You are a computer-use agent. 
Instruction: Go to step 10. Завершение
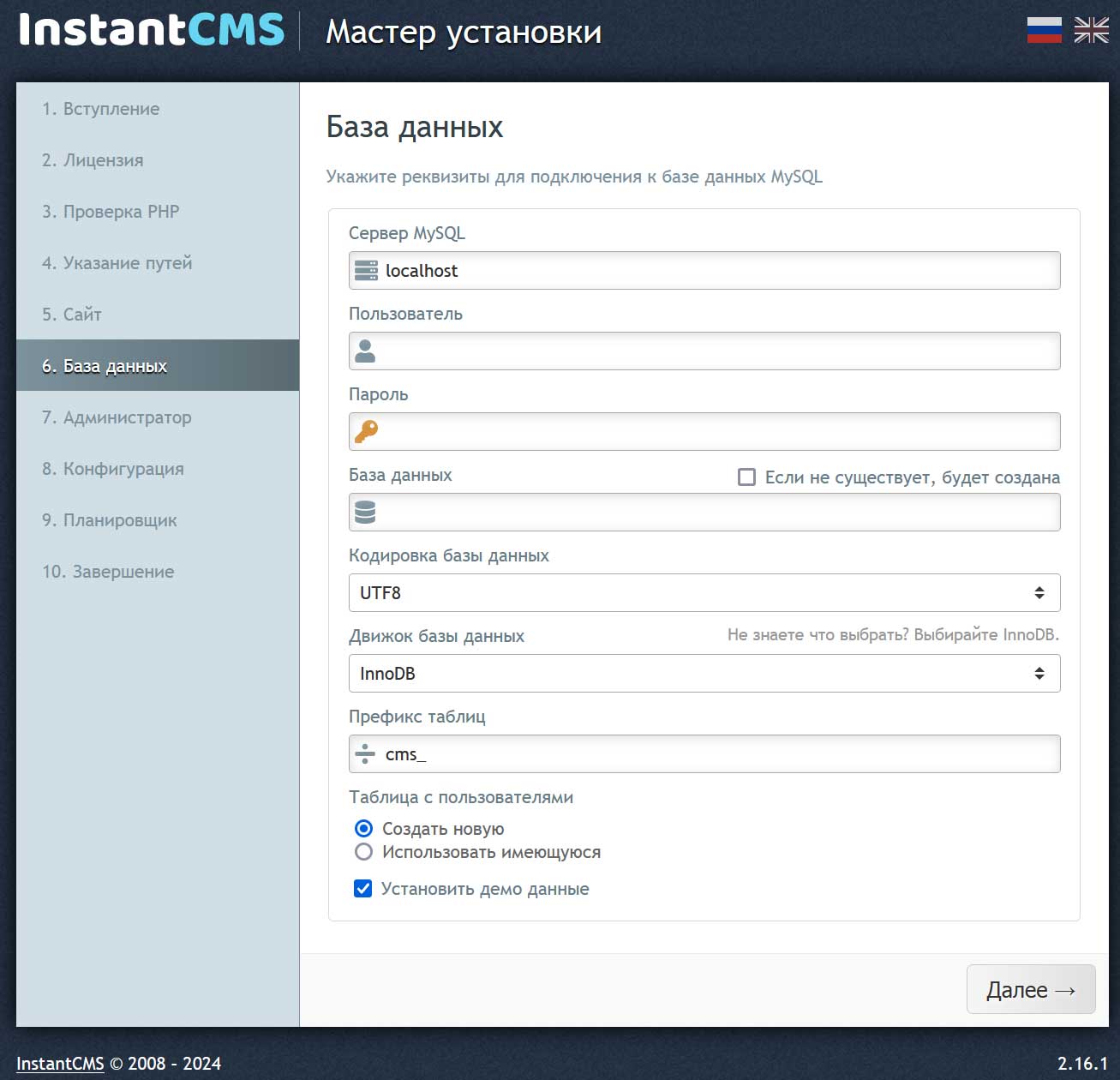click(x=158, y=572)
